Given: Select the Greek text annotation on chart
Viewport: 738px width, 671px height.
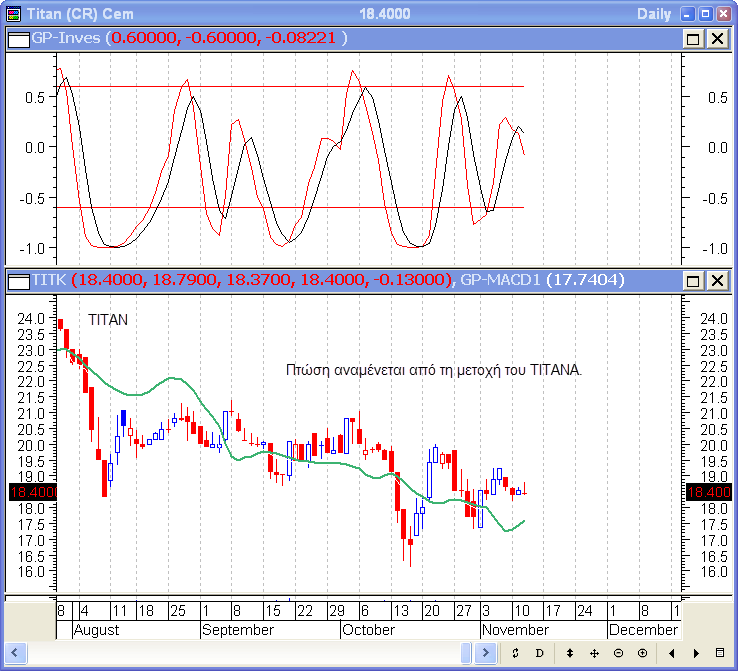Looking at the screenshot, I should point(434,370).
